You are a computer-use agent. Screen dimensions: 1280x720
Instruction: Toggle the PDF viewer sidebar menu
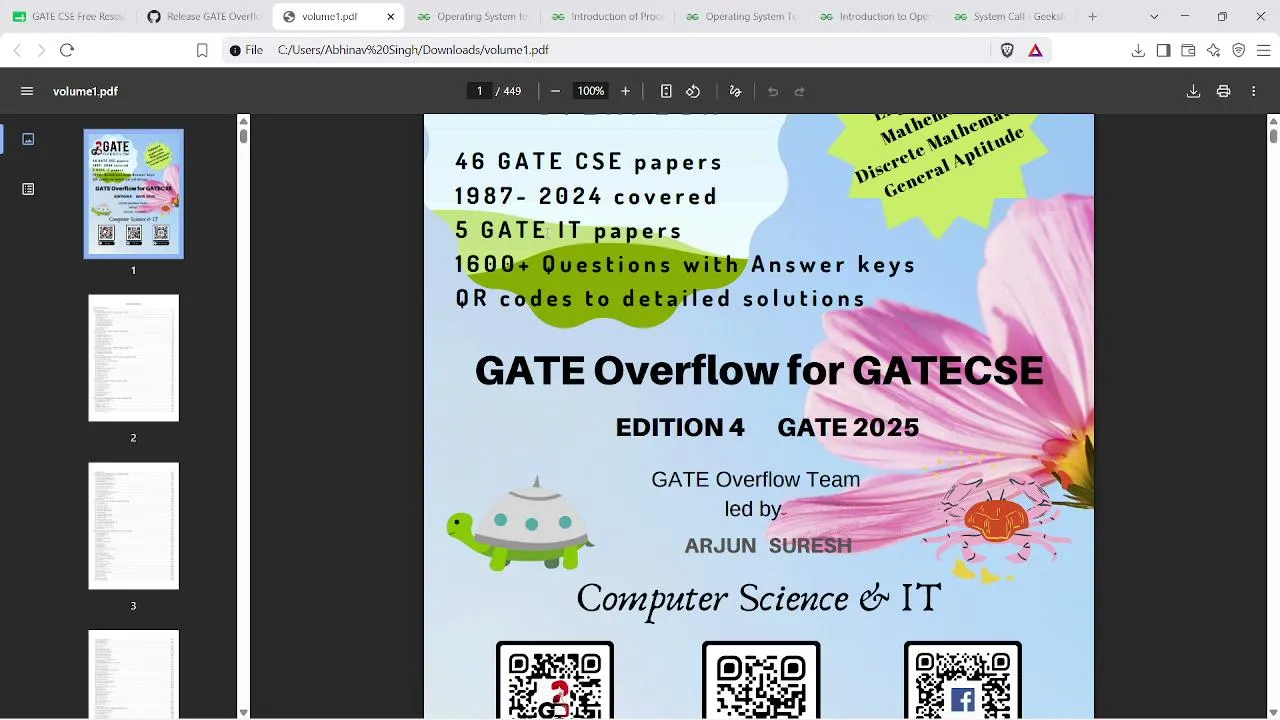(x=27, y=91)
